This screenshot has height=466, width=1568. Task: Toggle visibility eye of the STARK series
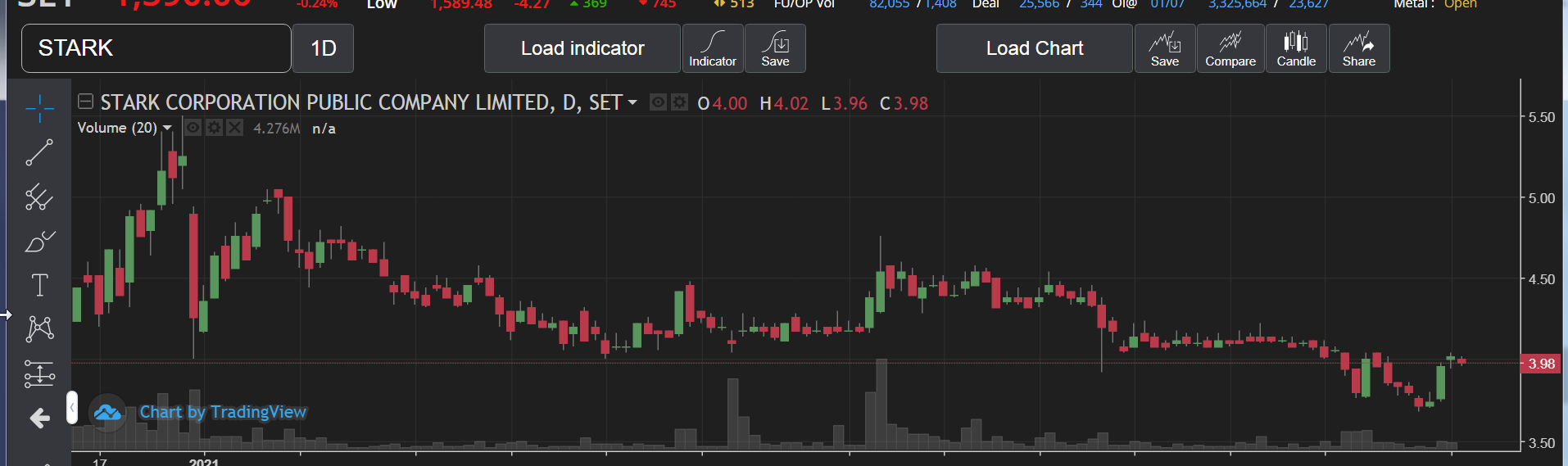(x=658, y=102)
